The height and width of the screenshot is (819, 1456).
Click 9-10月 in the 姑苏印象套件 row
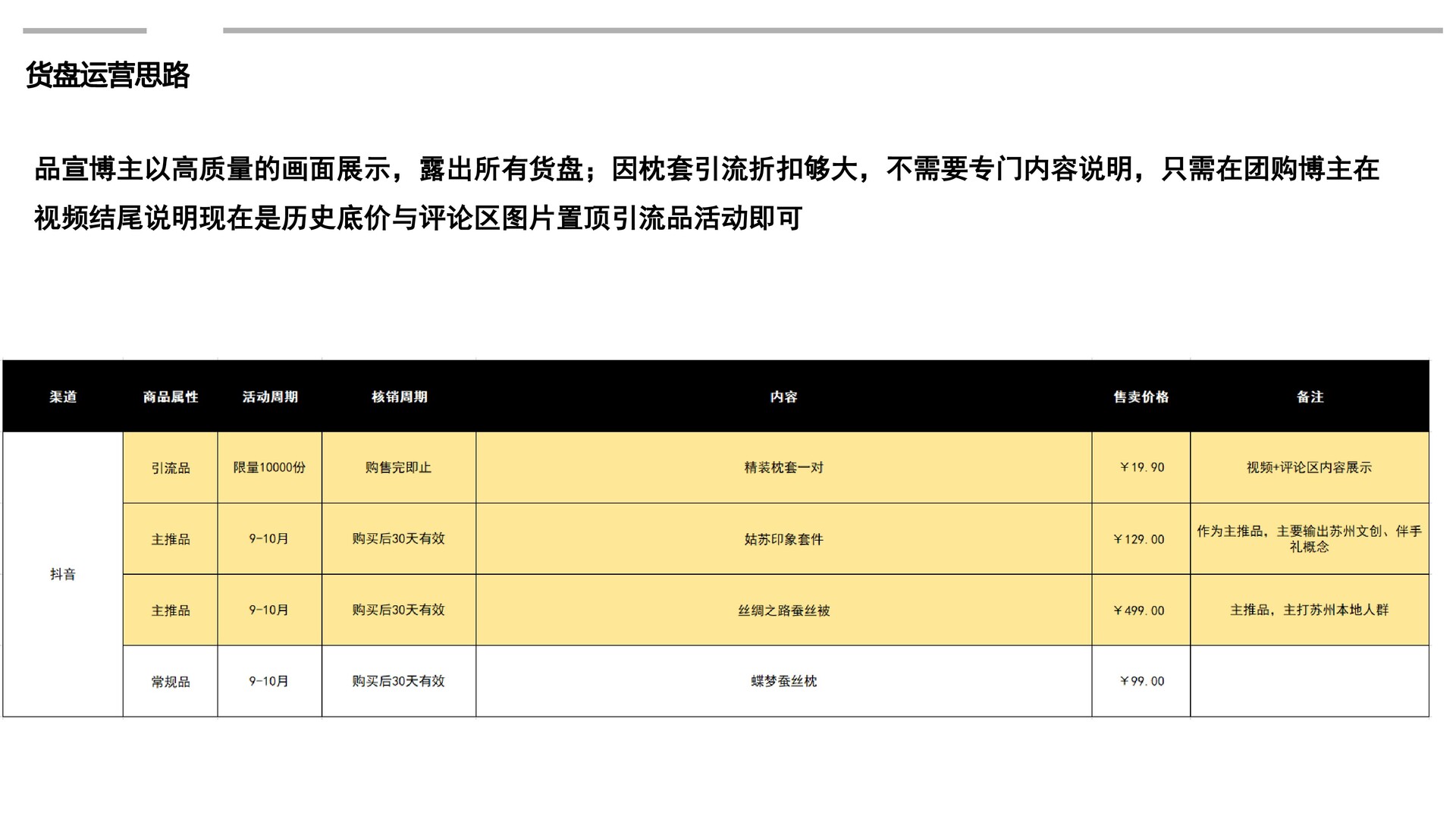point(270,539)
